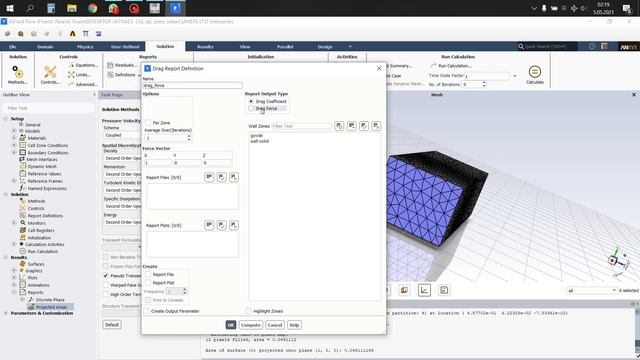Click third icon beside Report Files
Image resolution: width=640 pixels, height=360 pixels.
pyautogui.click(x=233, y=177)
